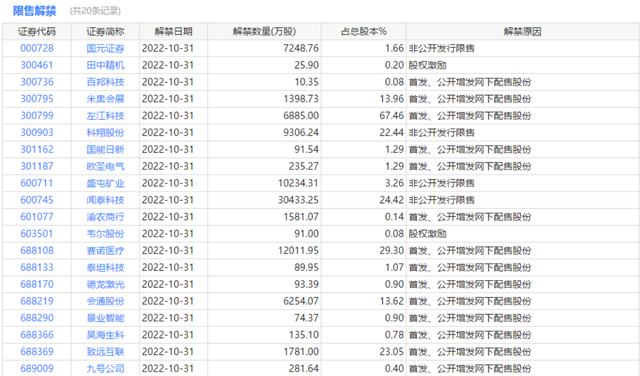Open stock code 603501
The image size is (640, 376).
pyautogui.click(x=37, y=234)
